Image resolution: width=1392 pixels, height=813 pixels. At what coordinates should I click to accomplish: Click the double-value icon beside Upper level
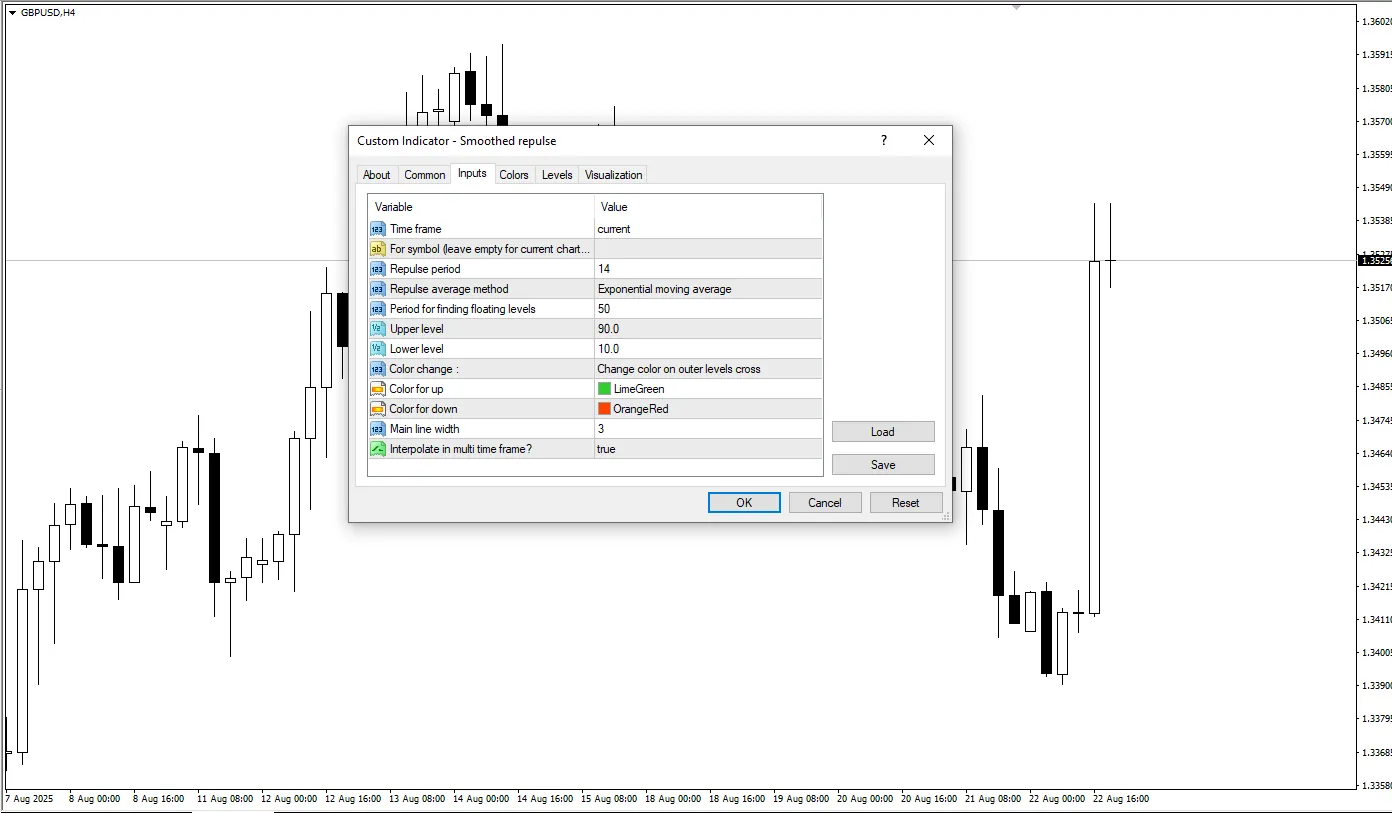coord(377,329)
